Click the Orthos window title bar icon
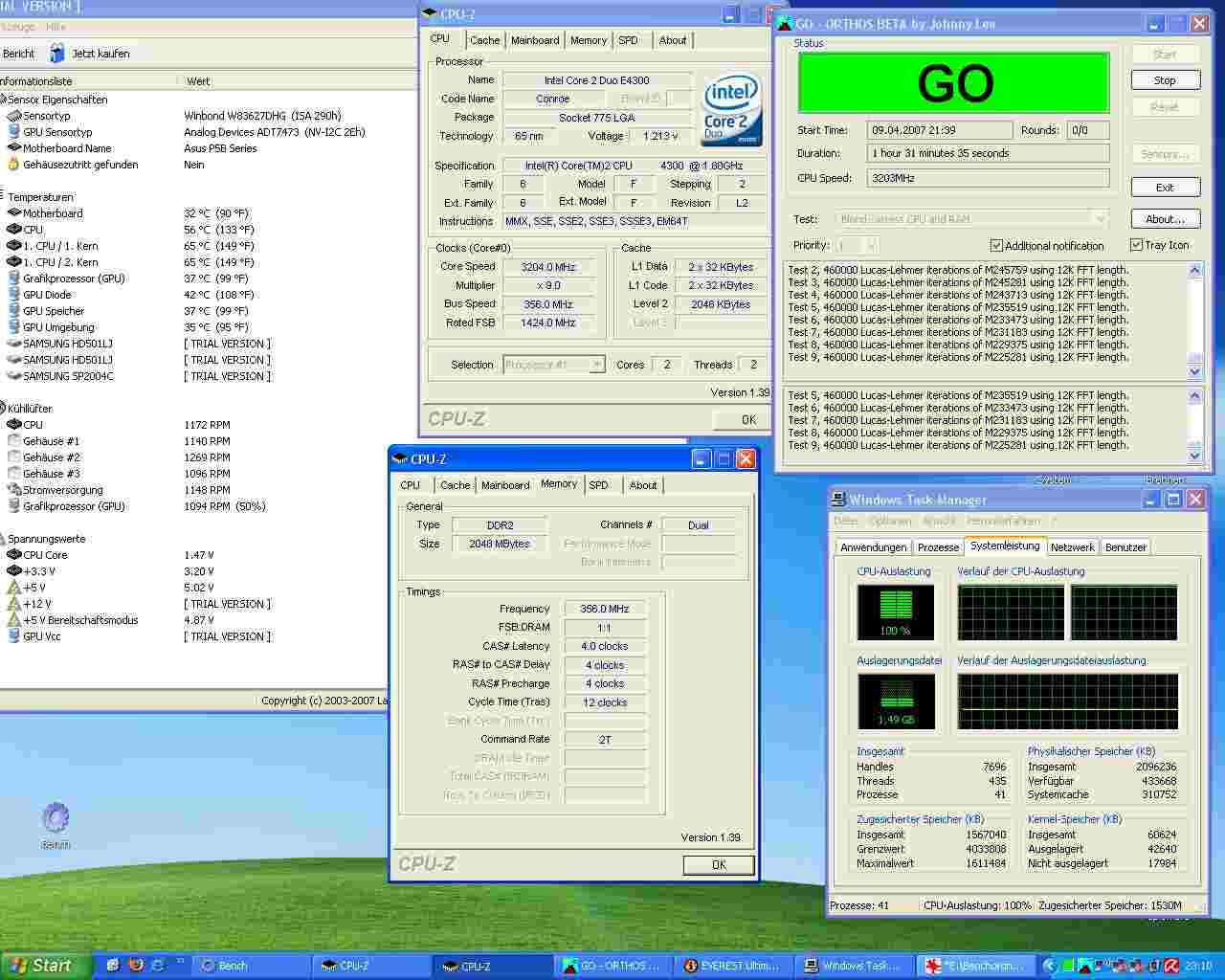Screen dimensions: 1225x980 [x=784, y=24]
